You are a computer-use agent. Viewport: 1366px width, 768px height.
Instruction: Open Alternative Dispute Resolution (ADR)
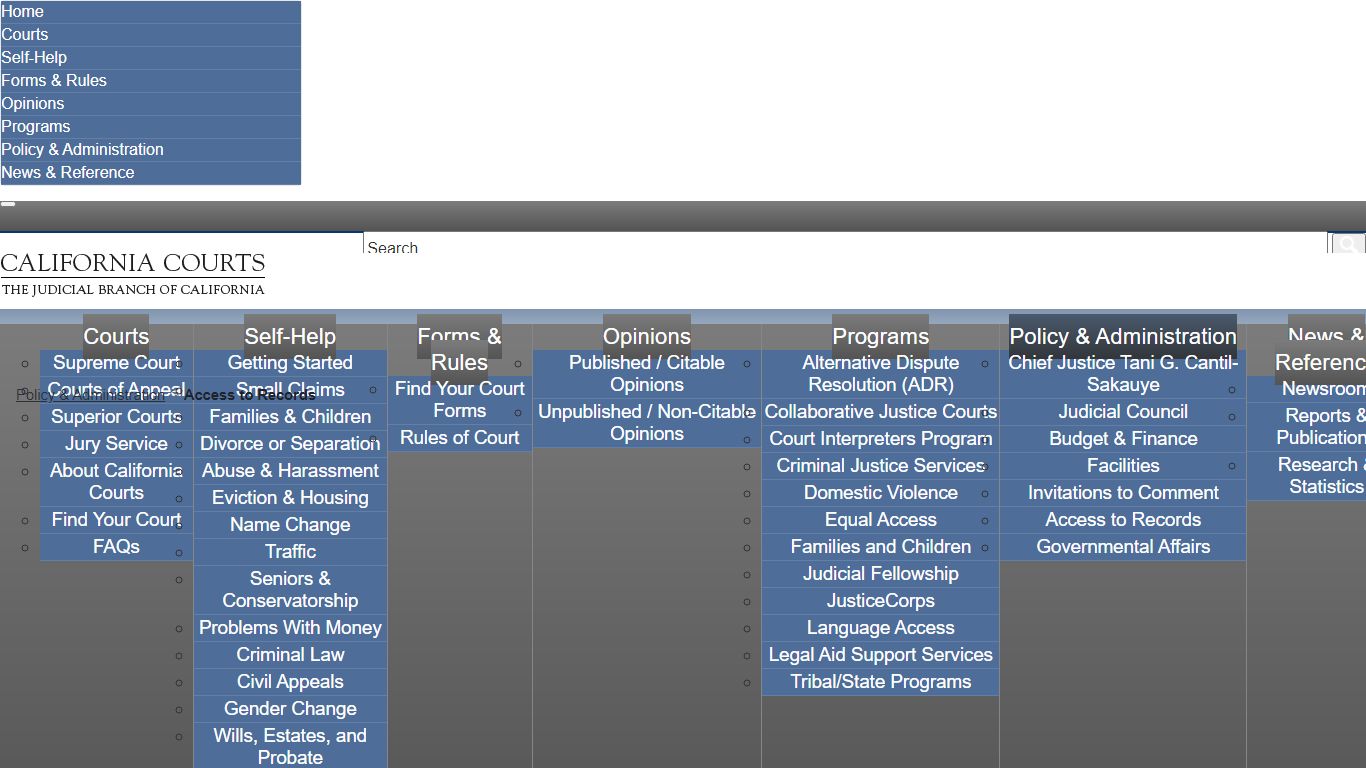(x=881, y=374)
